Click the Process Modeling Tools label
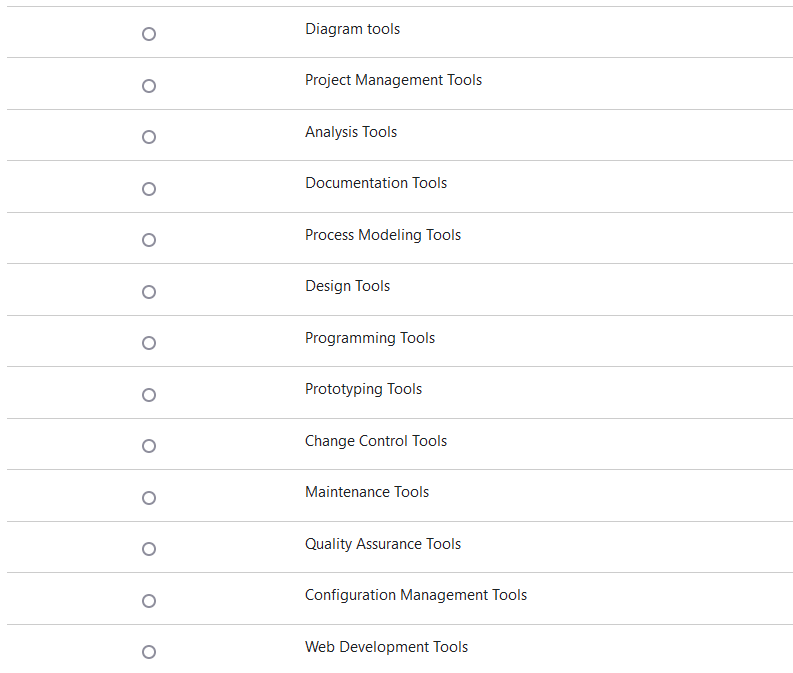Image resolution: width=793 pixels, height=673 pixels. tap(383, 235)
